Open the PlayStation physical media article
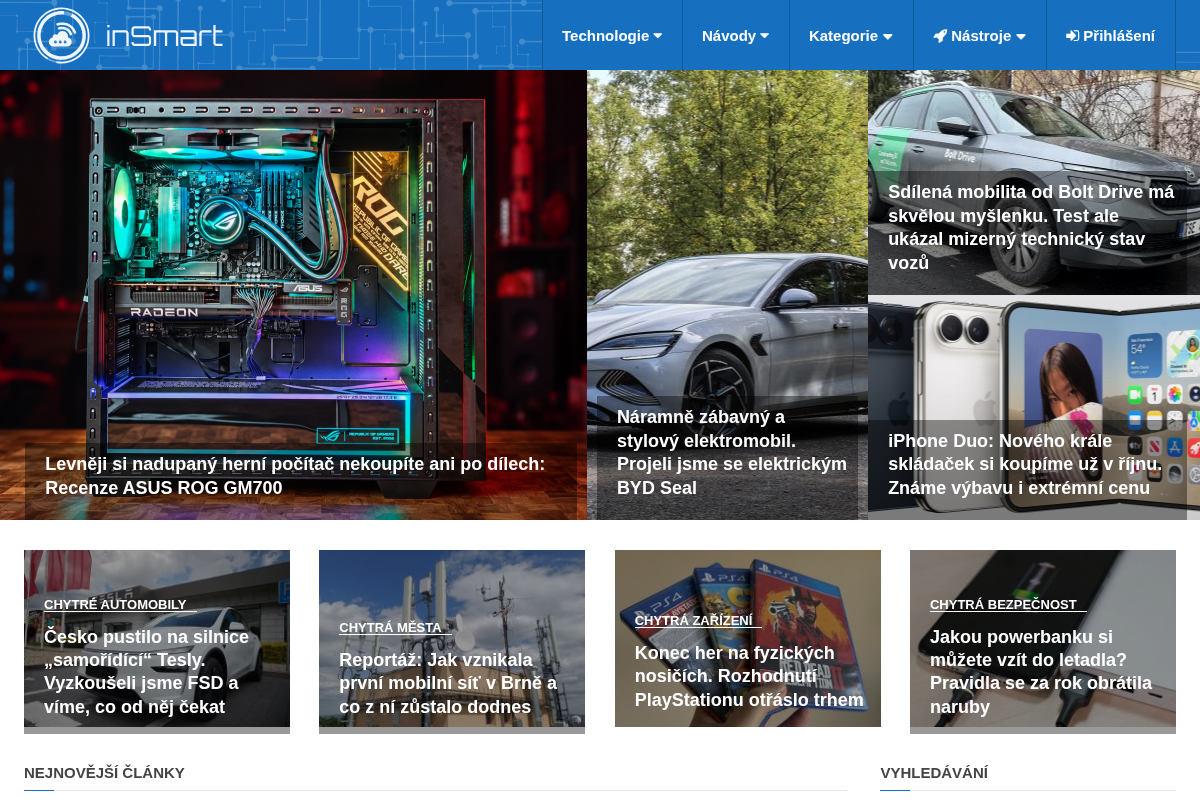 pyautogui.click(x=749, y=676)
